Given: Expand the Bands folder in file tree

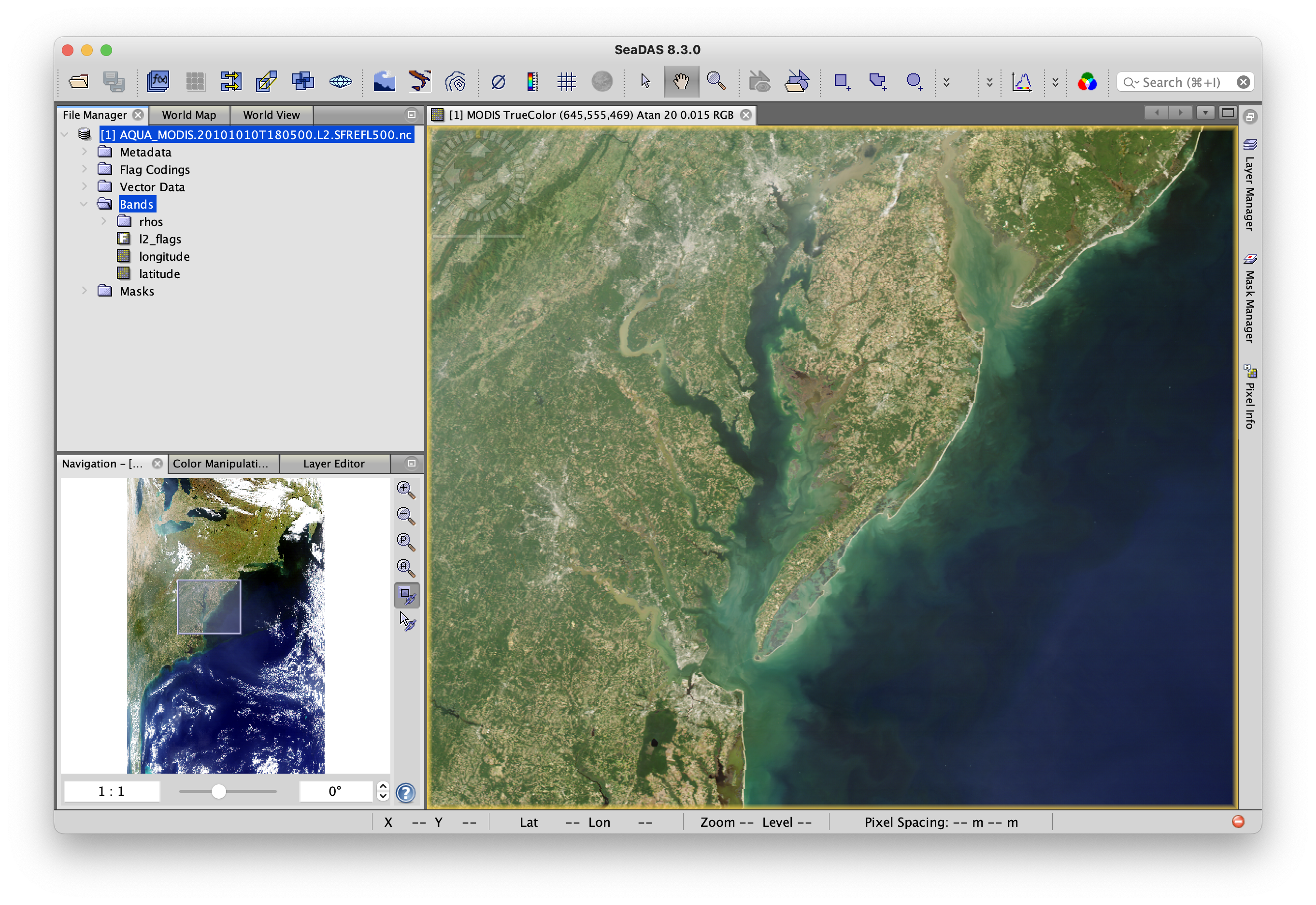Looking at the screenshot, I should (x=85, y=204).
